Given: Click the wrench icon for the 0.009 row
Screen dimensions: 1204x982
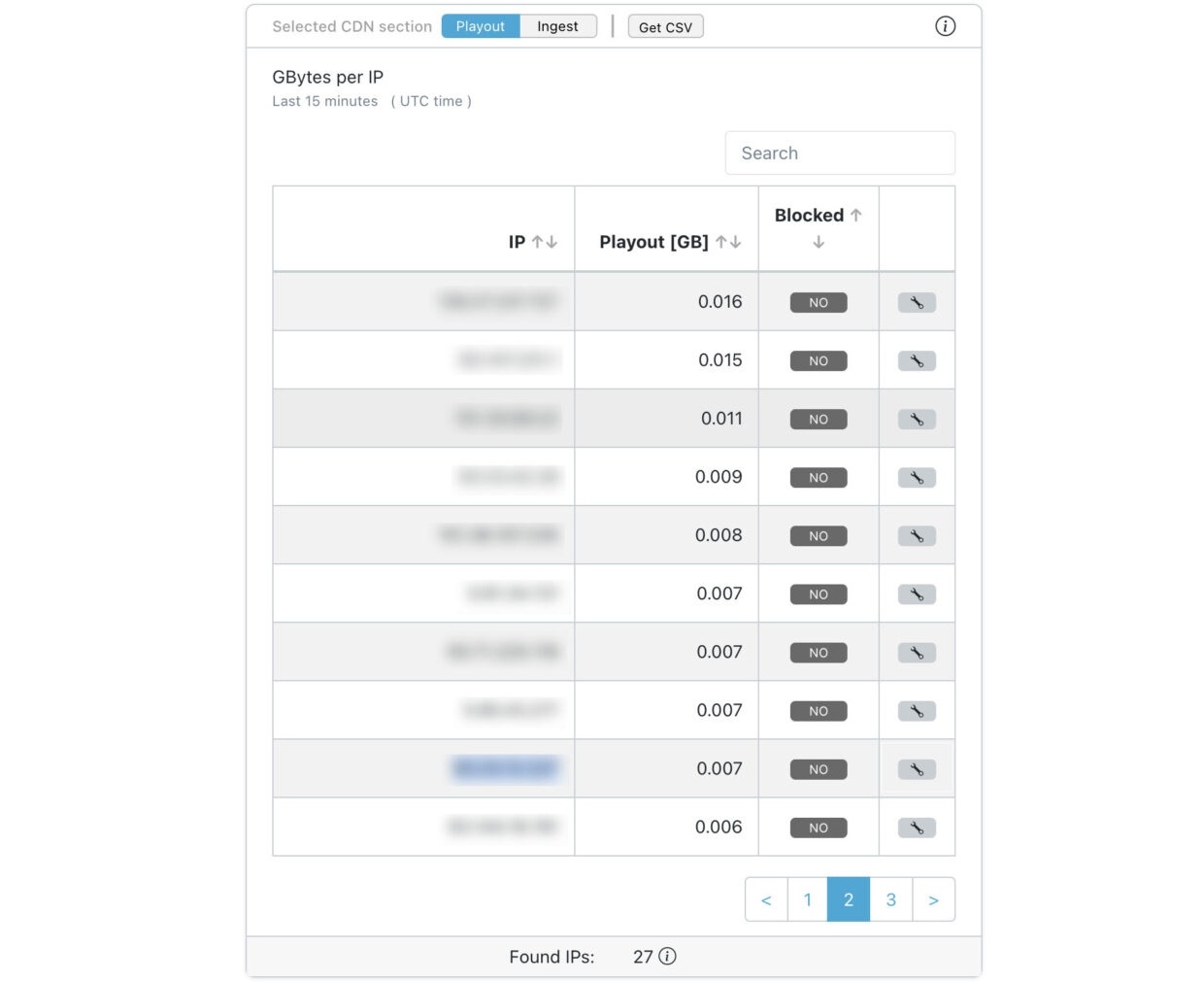Looking at the screenshot, I should pyautogui.click(x=917, y=478).
